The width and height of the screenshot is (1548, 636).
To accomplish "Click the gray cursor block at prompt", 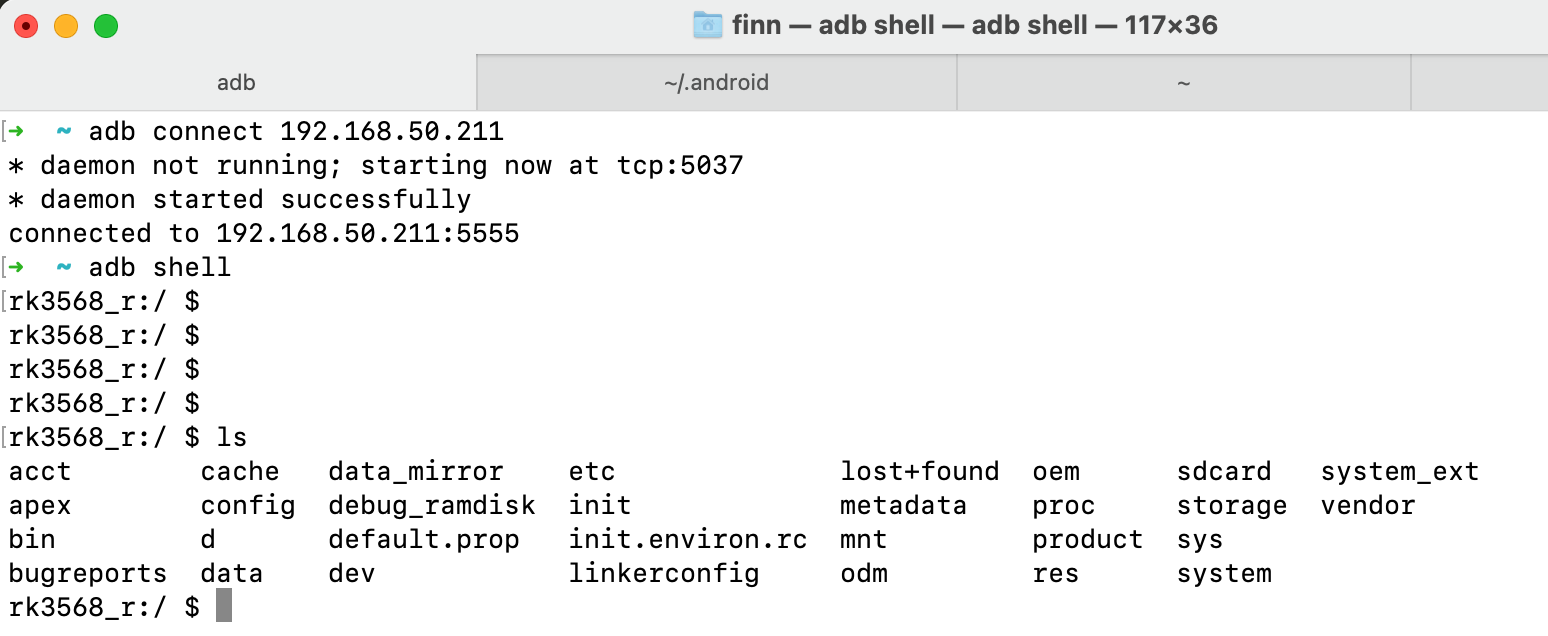I will click(x=224, y=606).
